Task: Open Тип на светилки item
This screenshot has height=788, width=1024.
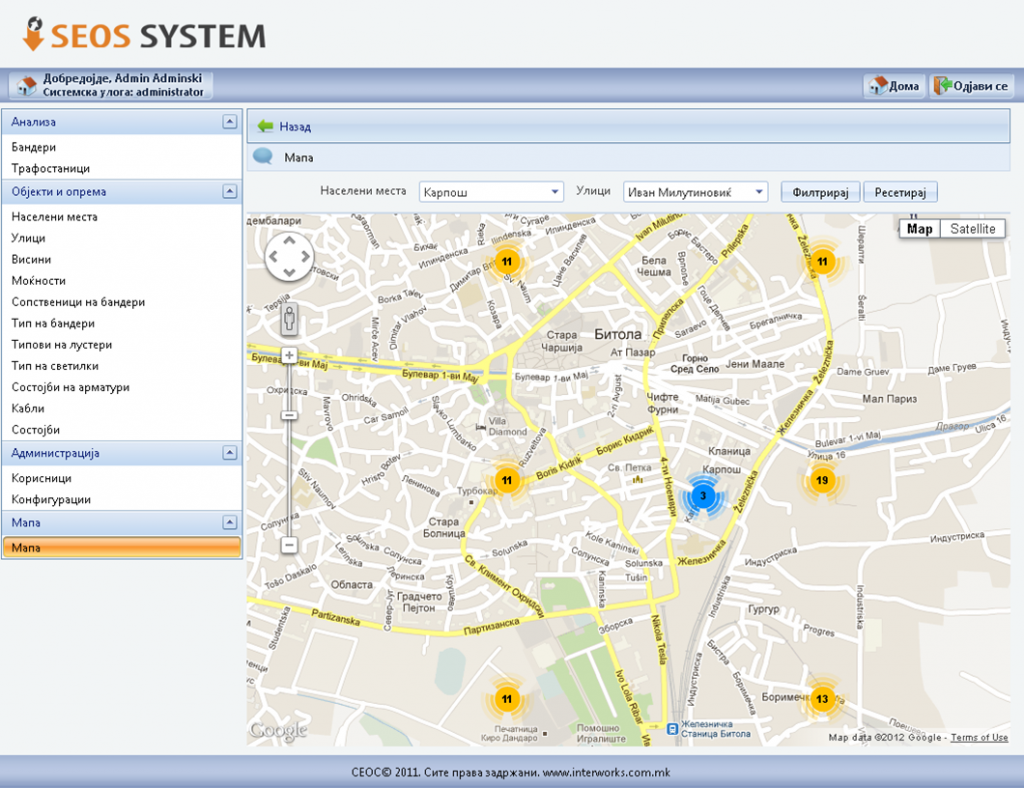Action: pos(56,366)
